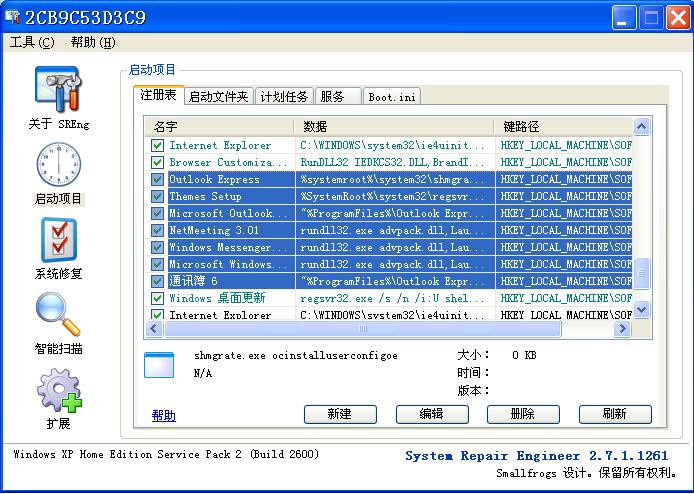Toggle the Windows Messenger... checkbox
The image size is (694, 494).
pyautogui.click(x=157, y=247)
